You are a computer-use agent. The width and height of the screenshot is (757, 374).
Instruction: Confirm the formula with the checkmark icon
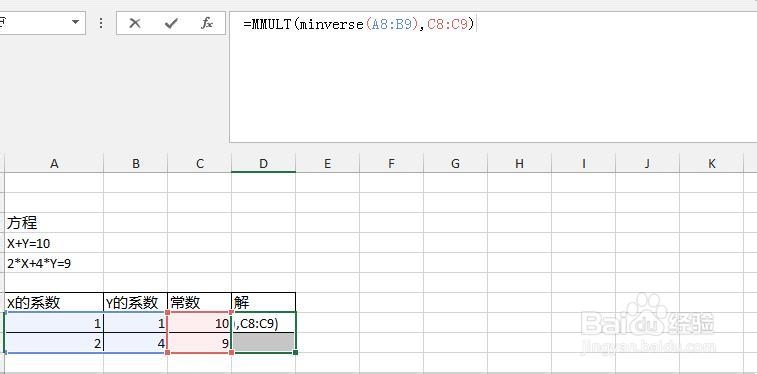pyautogui.click(x=171, y=23)
